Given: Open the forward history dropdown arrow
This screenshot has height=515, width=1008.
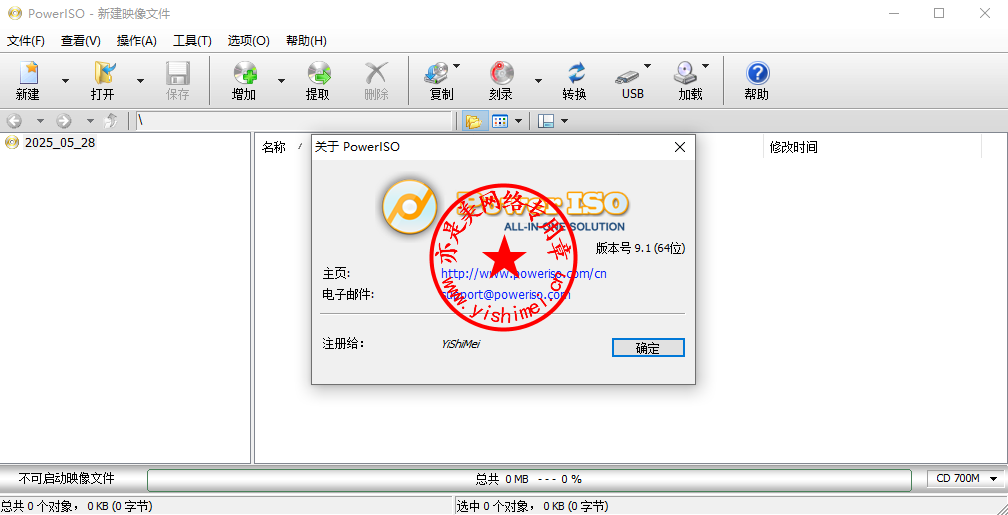Looking at the screenshot, I should [x=90, y=121].
